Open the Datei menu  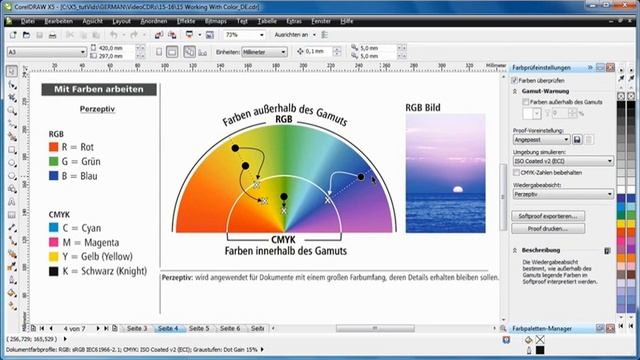[27, 21]
